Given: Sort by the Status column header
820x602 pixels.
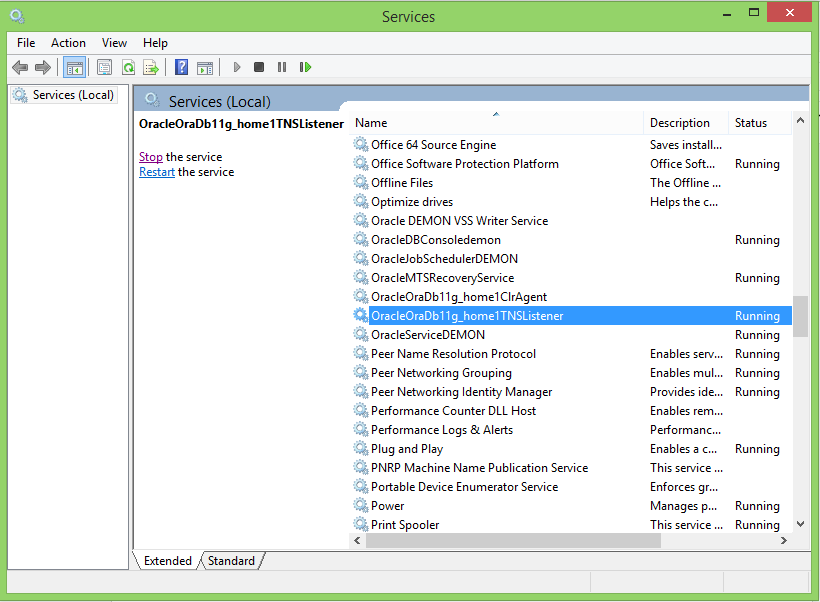Looking at the screenshot, I should (x=760, y=123).
